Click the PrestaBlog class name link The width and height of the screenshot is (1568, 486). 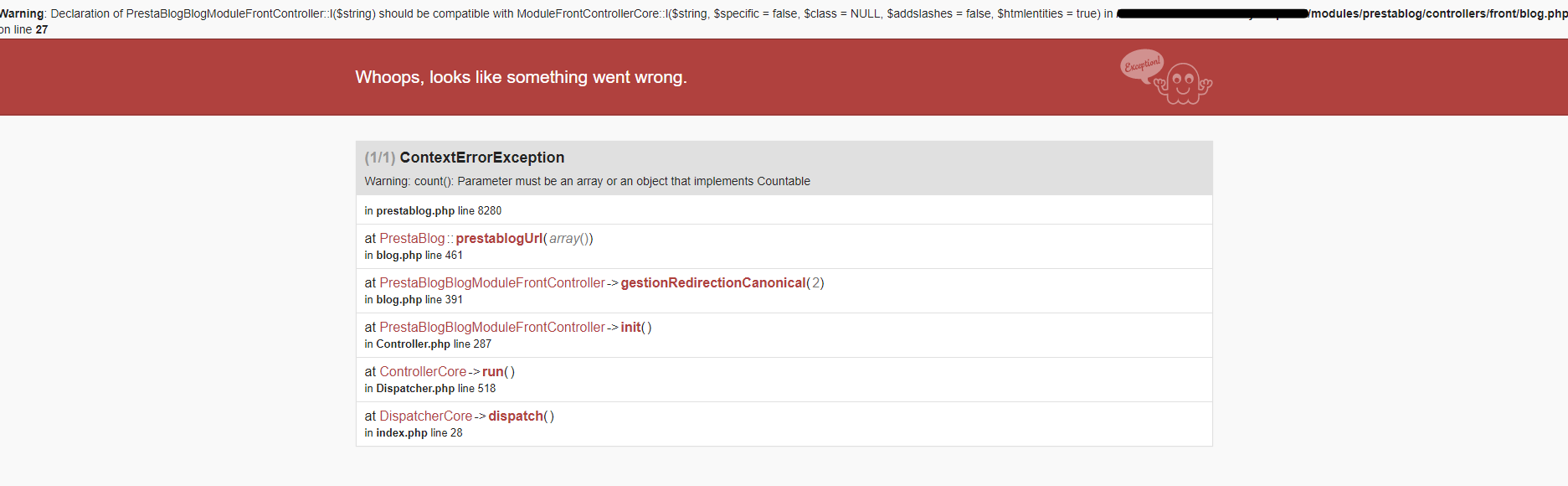(x=412, y=239)
